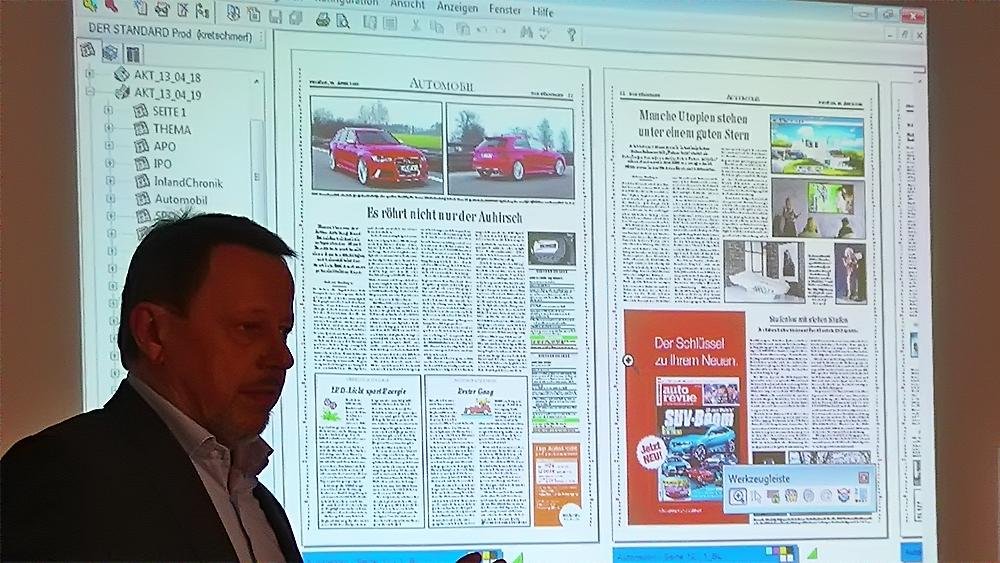The width and height of the screenshot is (1000, 563).
Task: Click the save disk icon in toolbar
Action: tap(275, 16)
